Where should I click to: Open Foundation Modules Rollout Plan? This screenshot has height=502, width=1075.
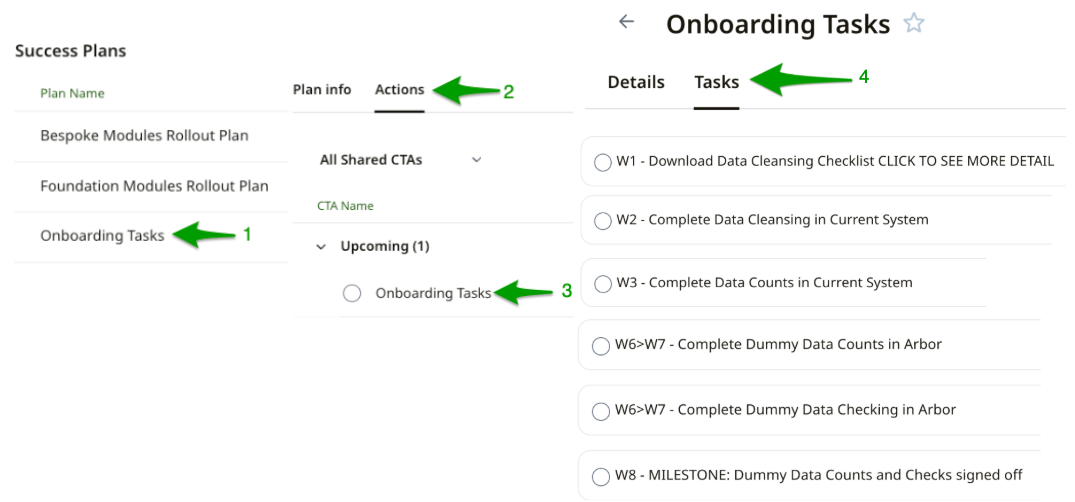pyautogui.click(x=154, y=186)
